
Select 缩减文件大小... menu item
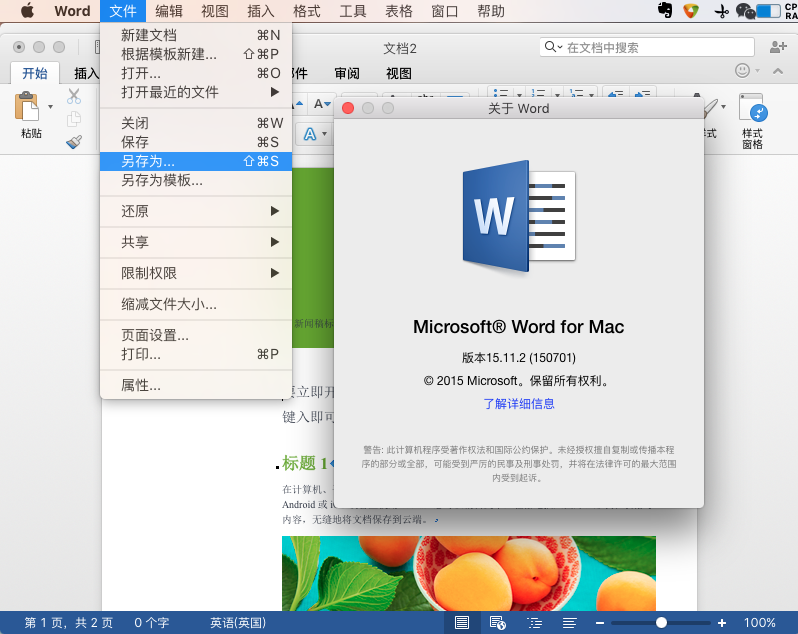(x=196, y=304)
